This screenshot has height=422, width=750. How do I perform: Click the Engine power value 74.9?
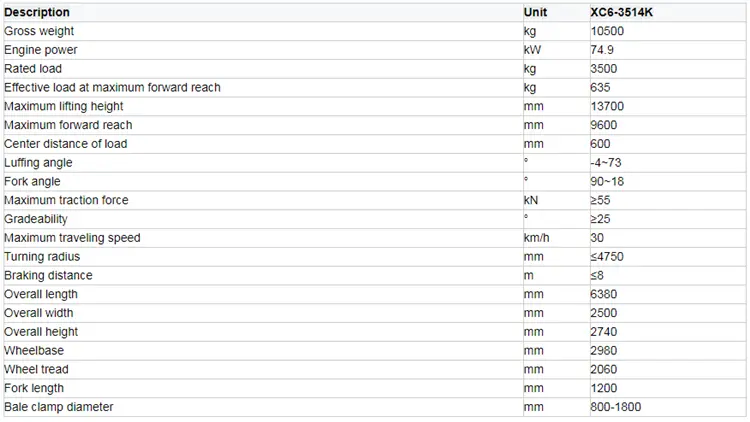(603, 50)
